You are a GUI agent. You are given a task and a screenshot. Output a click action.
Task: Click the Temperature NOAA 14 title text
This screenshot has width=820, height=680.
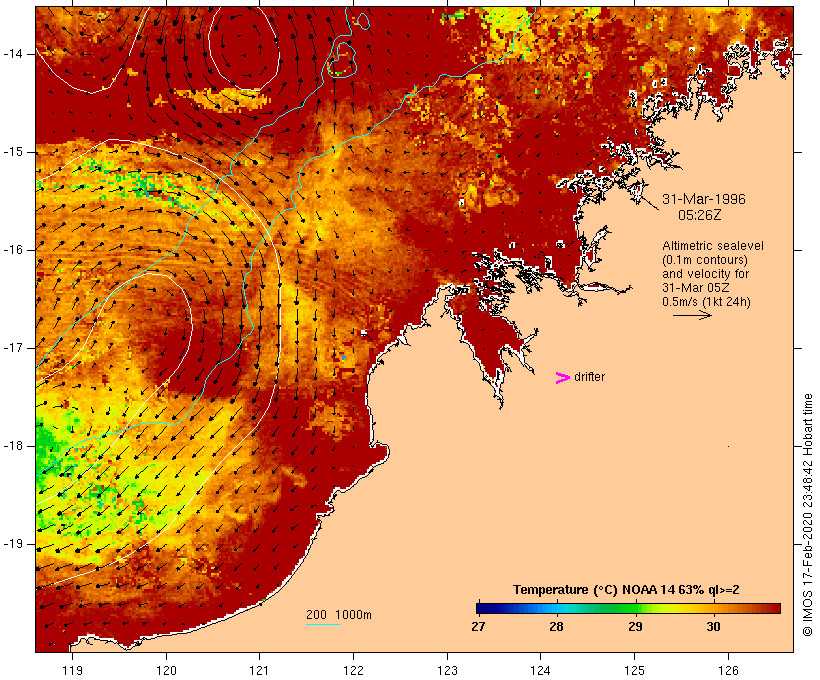[626, 590]
